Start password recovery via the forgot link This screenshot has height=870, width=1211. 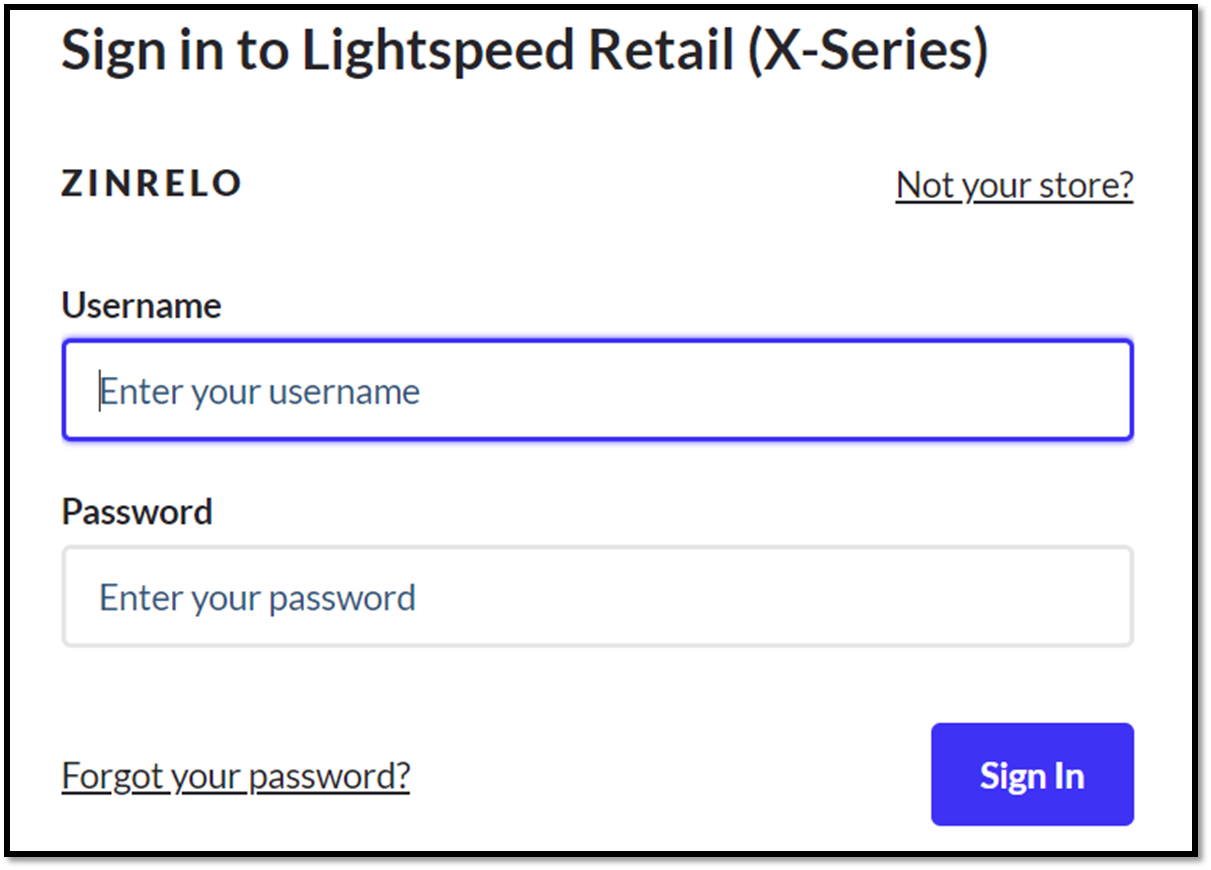click(x=236, y=776)
